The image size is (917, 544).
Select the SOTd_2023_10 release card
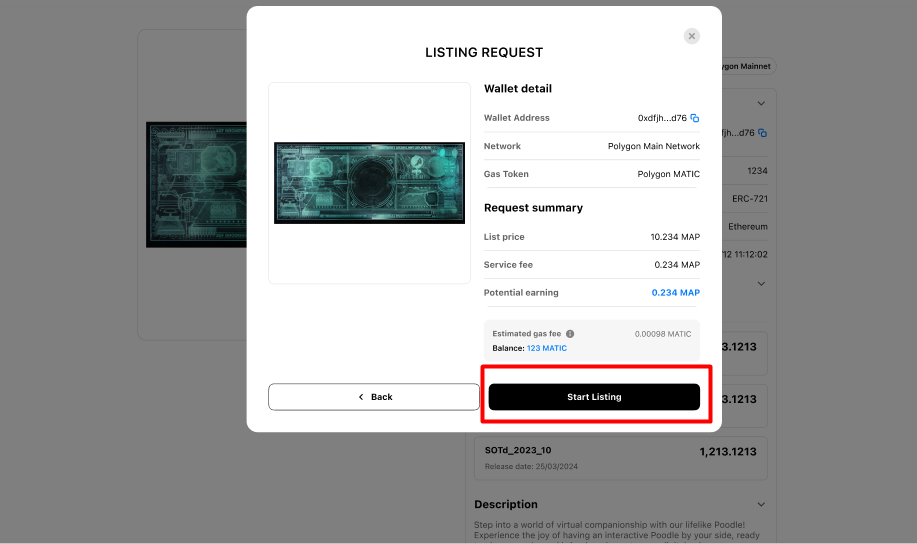pos(620,458)
